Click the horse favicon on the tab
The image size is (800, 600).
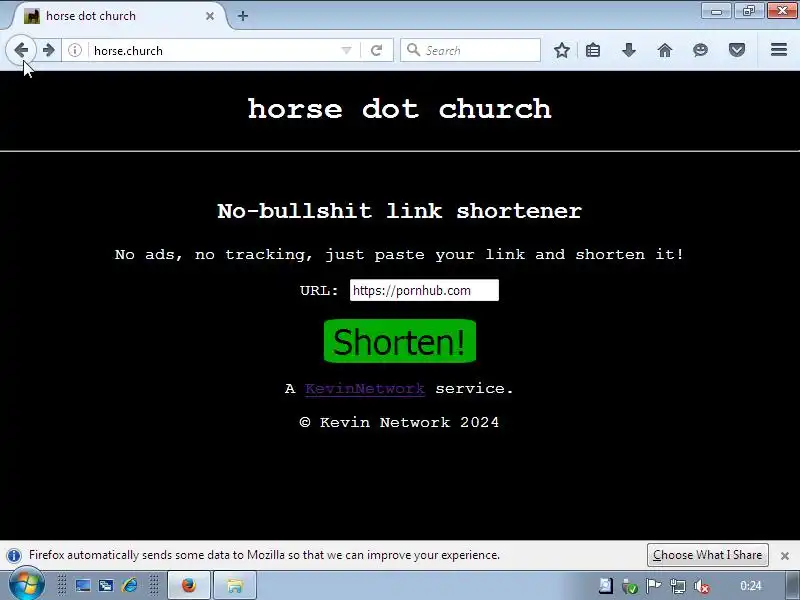32,16
